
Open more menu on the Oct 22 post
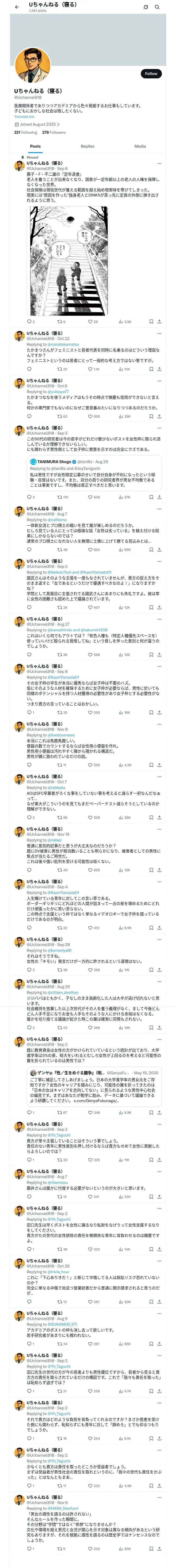click(159, 333)
